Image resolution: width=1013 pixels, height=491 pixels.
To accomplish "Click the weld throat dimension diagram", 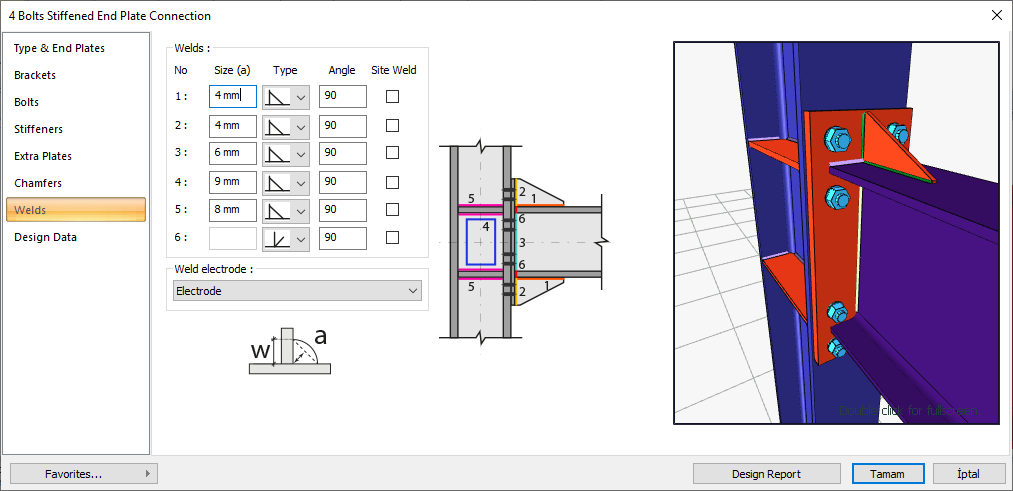I will tap(289, 350).
